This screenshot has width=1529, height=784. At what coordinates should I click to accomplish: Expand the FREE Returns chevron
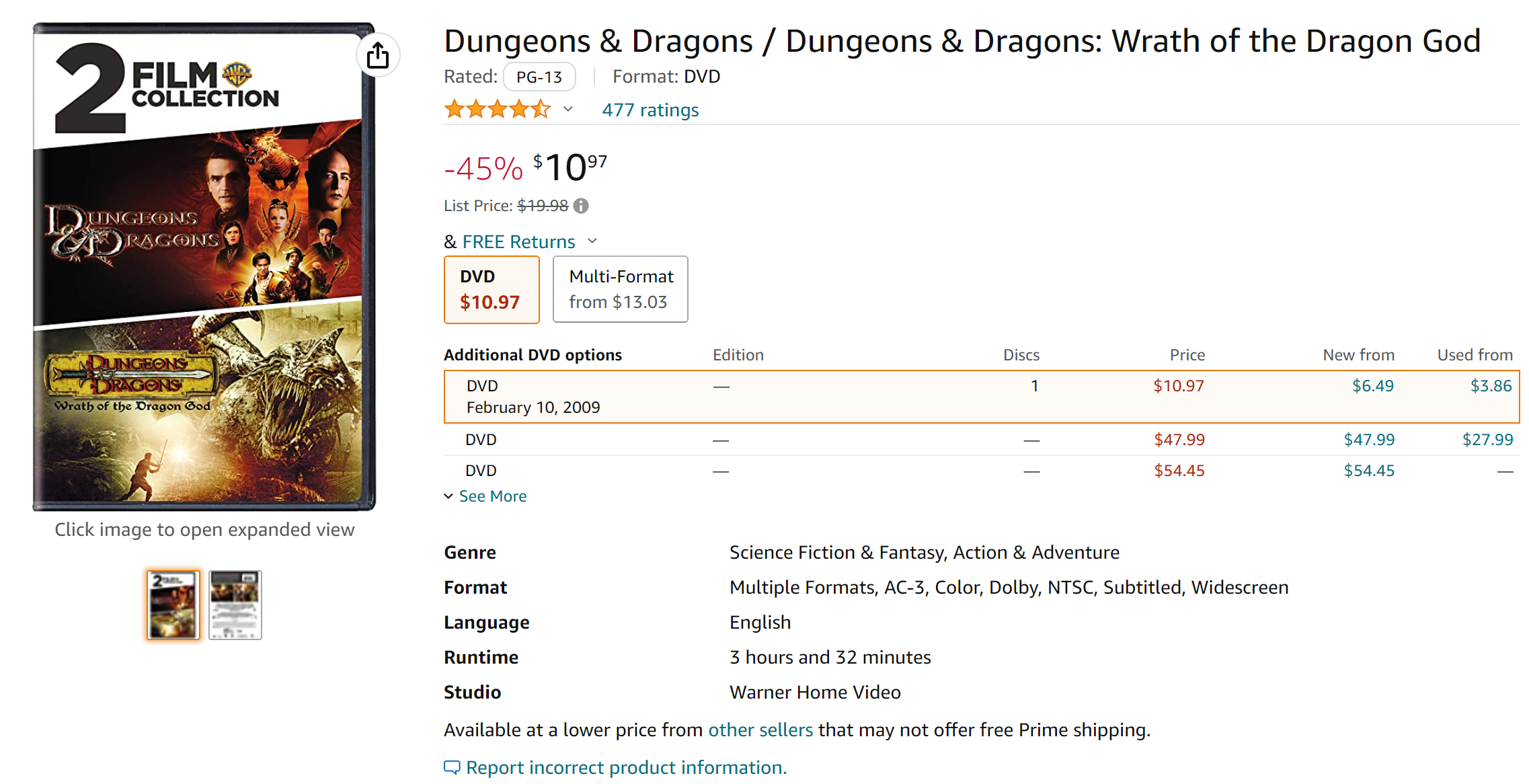pyautogui.click(x=592, y=241)
